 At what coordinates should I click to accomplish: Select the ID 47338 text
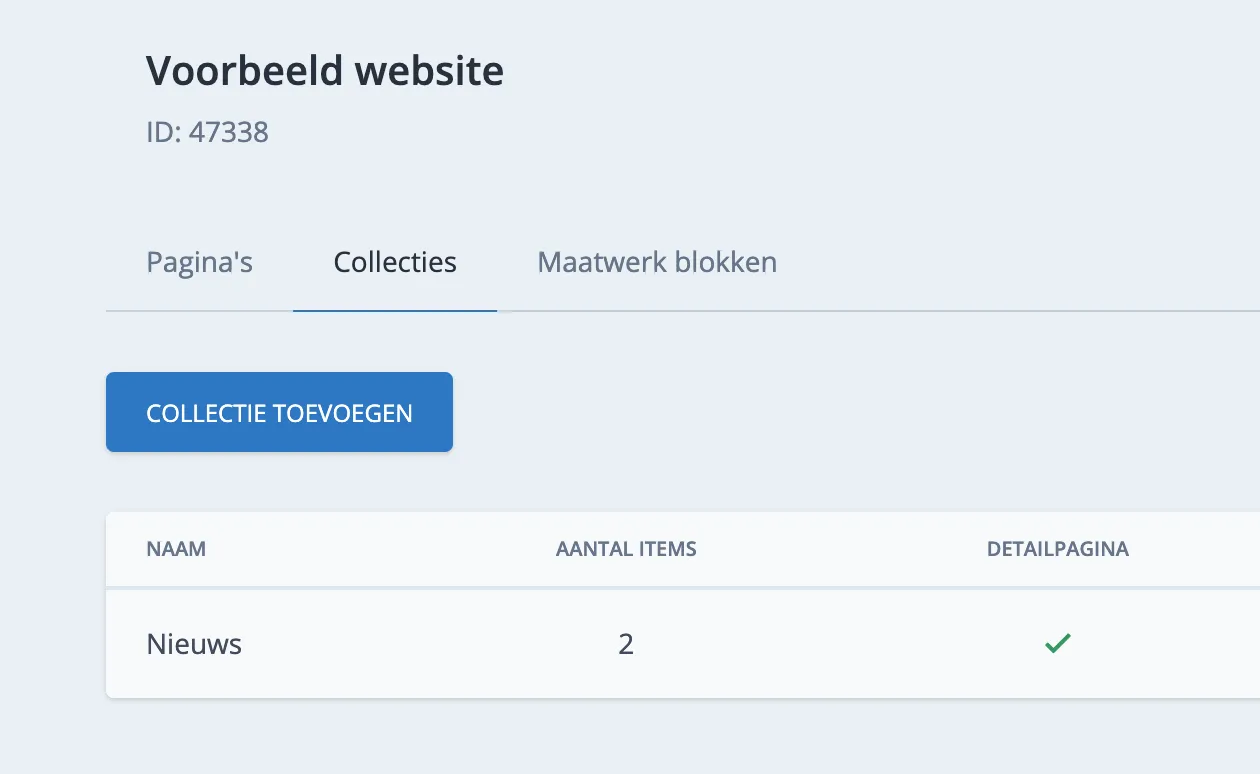208,131
